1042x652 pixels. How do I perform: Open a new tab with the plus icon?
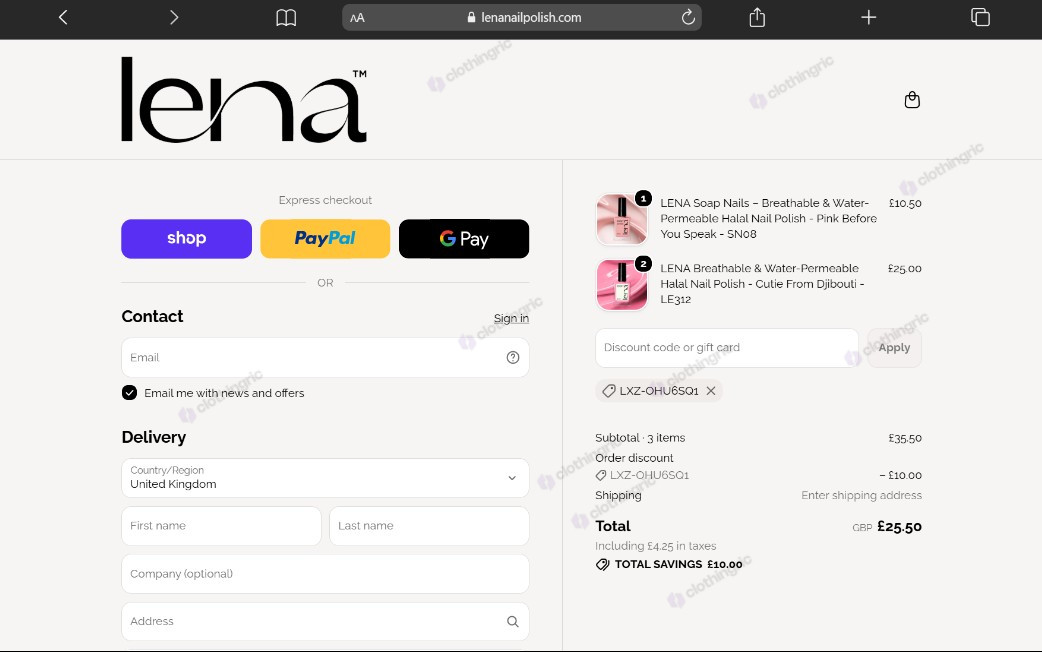(x=869, y=17)
